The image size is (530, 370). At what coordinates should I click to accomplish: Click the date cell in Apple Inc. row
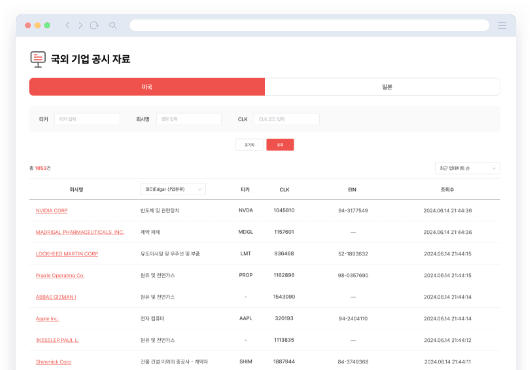point(448,319)
